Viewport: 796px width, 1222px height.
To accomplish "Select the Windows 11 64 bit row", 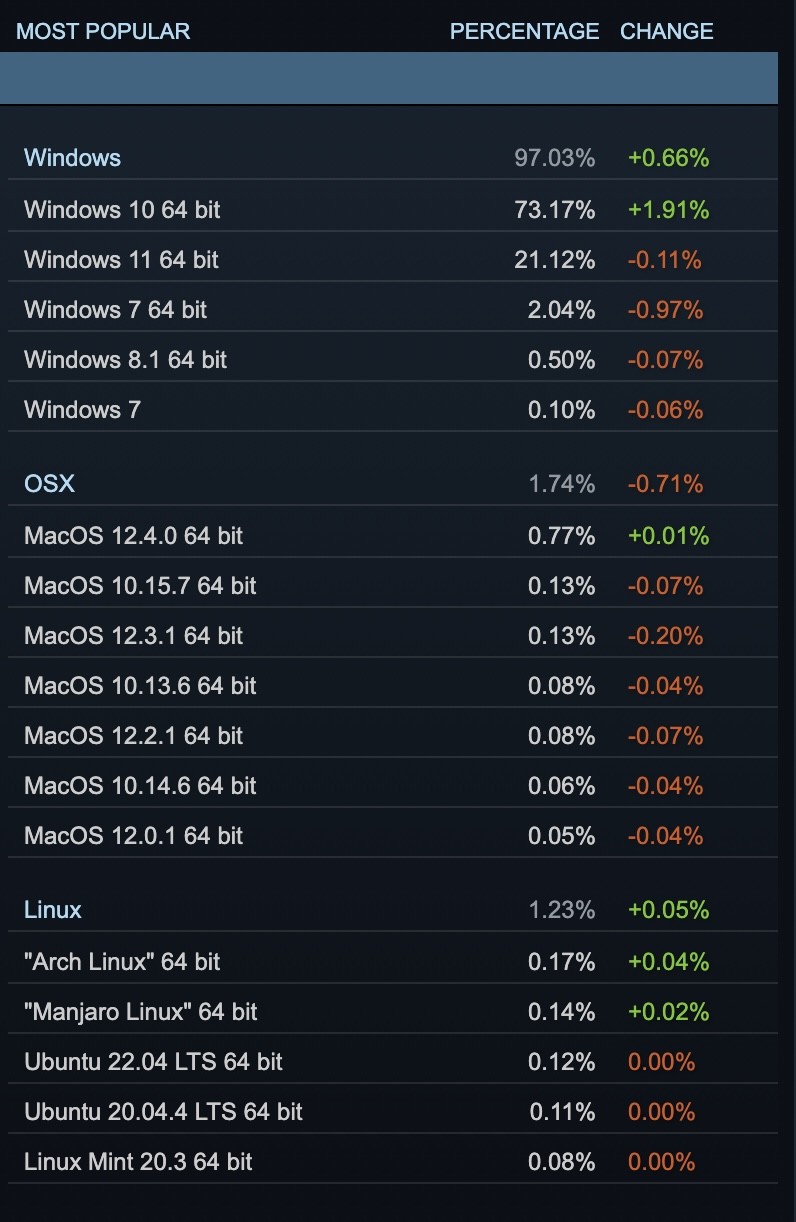I will click(x=392, y=259).
